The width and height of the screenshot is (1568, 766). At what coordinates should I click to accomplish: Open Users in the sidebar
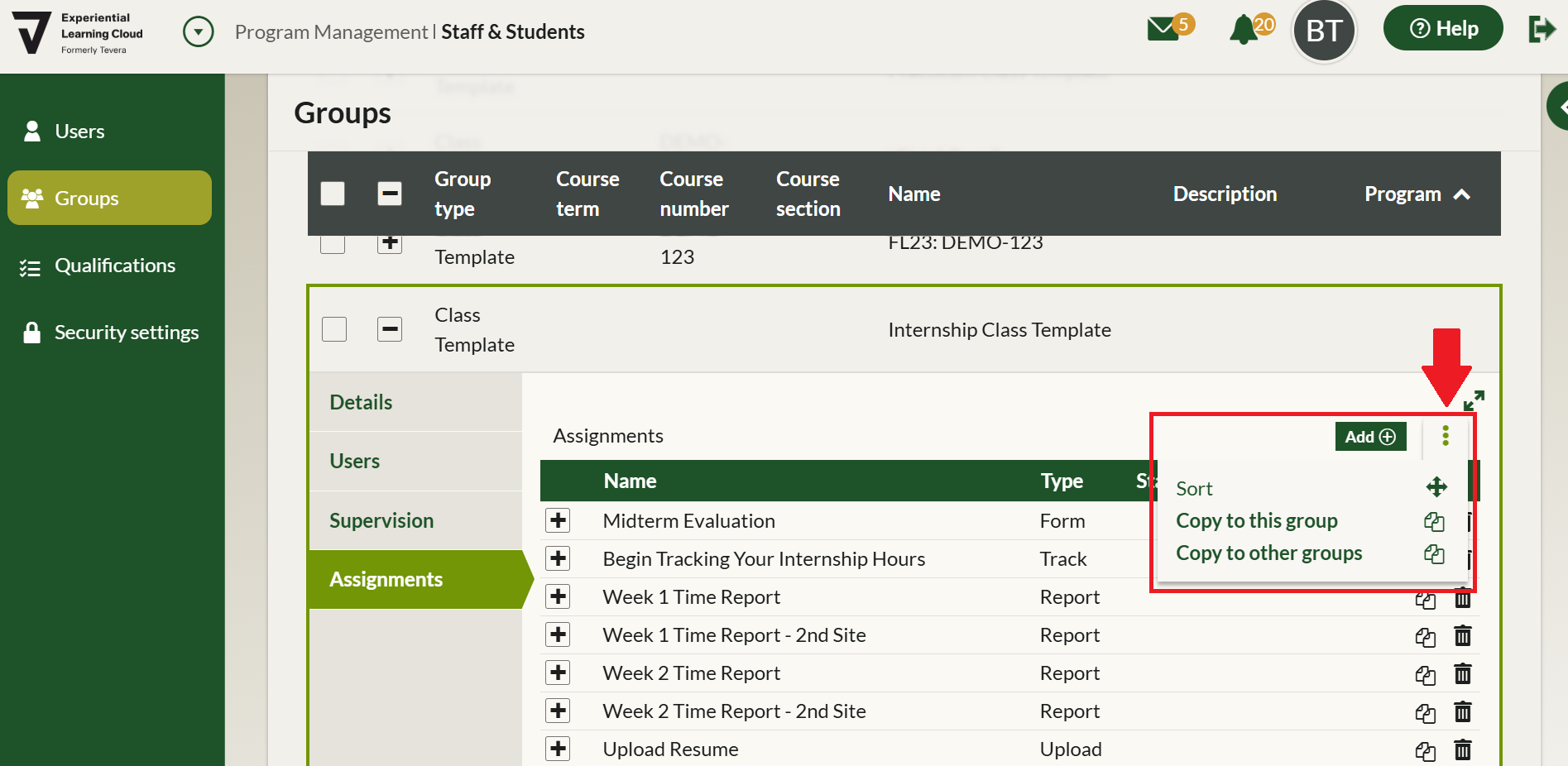click(x=109, y=131)
